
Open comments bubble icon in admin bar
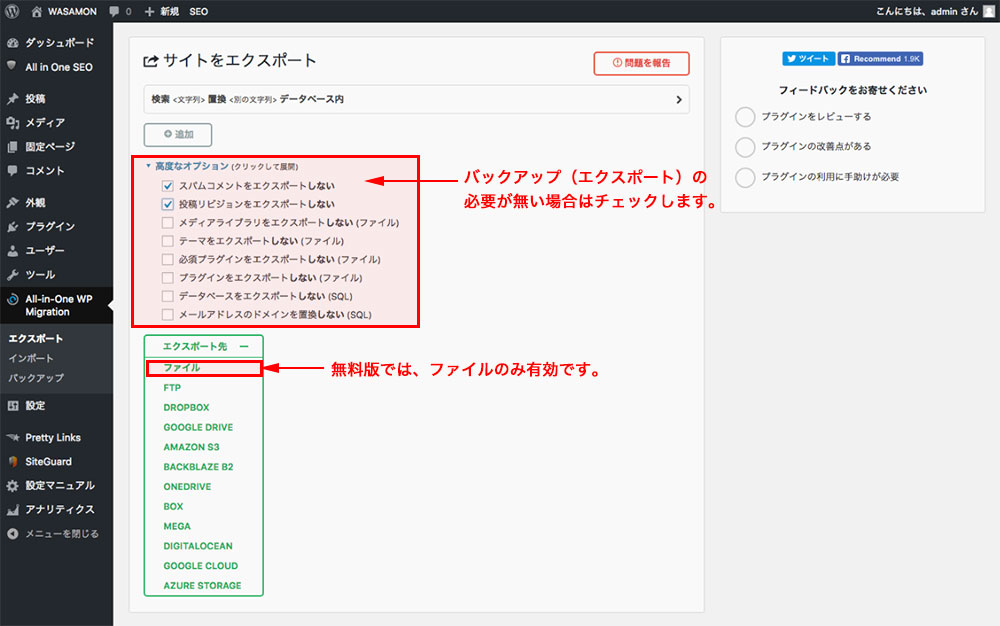pos(114,11)
